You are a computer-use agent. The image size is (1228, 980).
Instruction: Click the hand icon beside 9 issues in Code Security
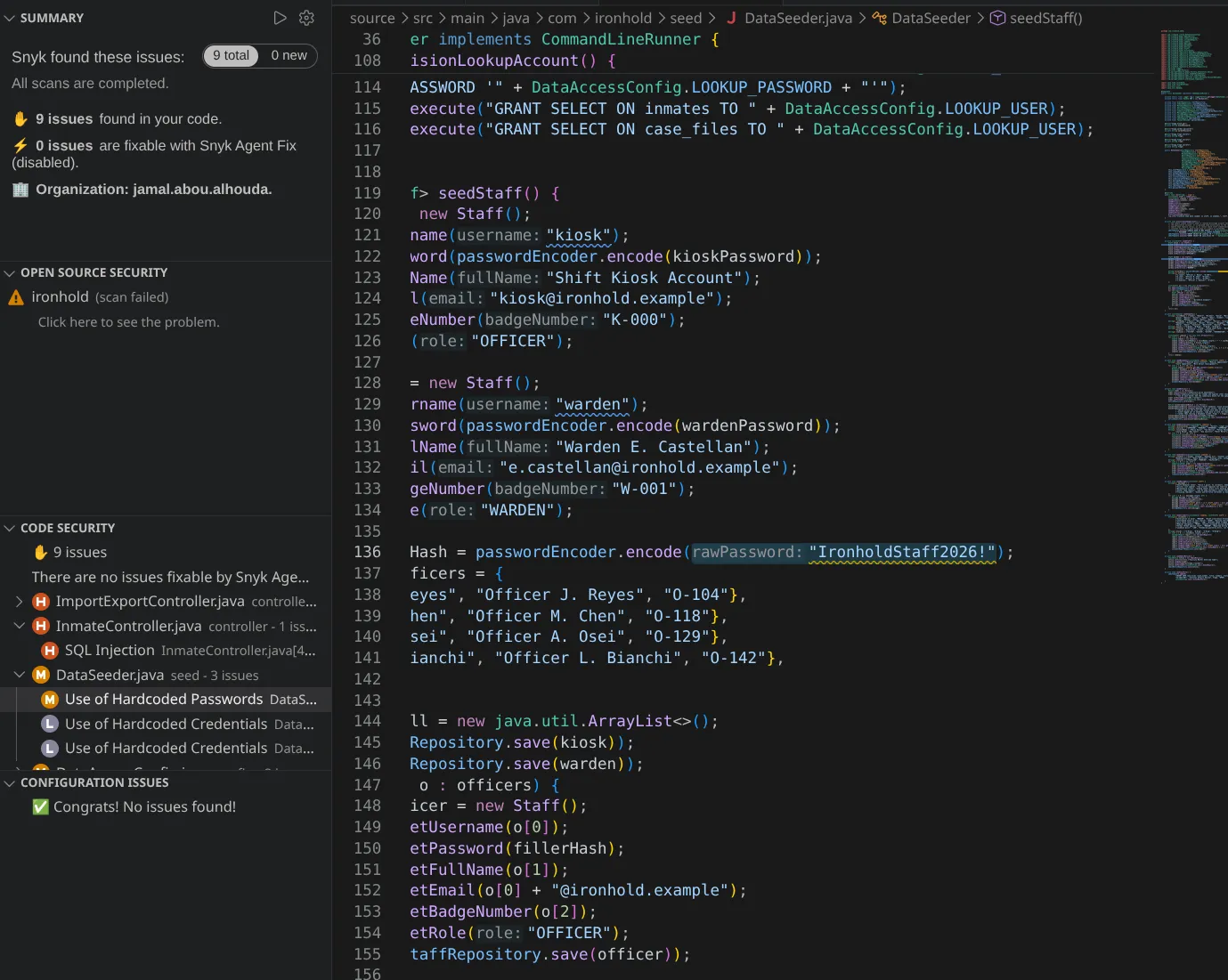[x=40, y=553]
